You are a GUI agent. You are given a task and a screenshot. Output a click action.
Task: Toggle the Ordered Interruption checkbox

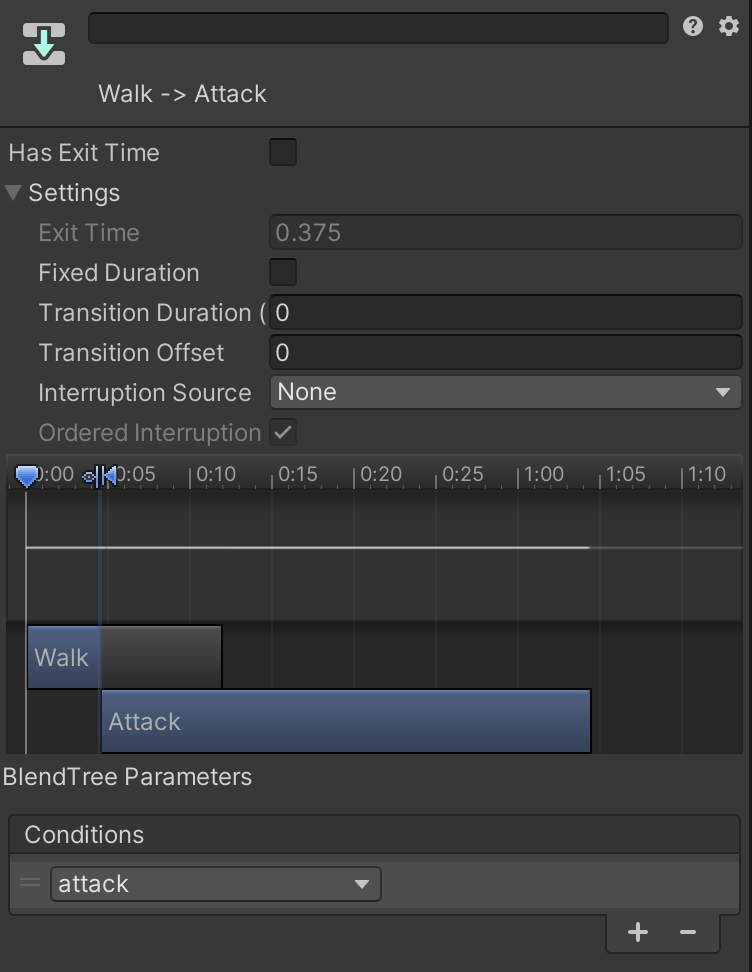(283, 432)
